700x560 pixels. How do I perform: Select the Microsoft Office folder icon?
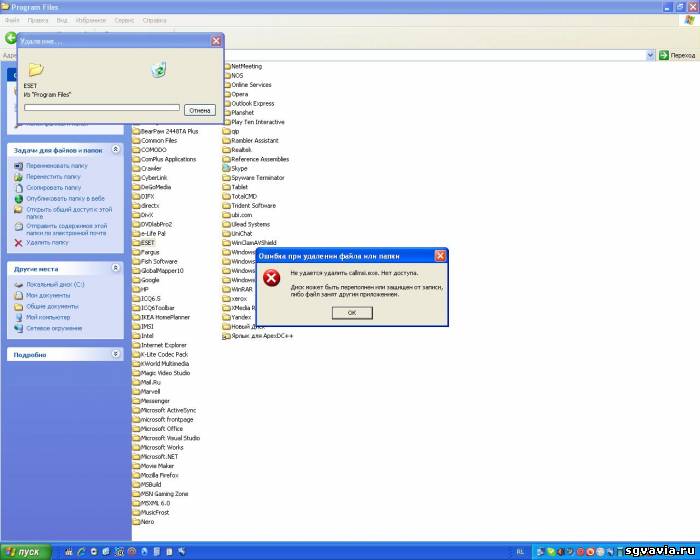(136, 429)
